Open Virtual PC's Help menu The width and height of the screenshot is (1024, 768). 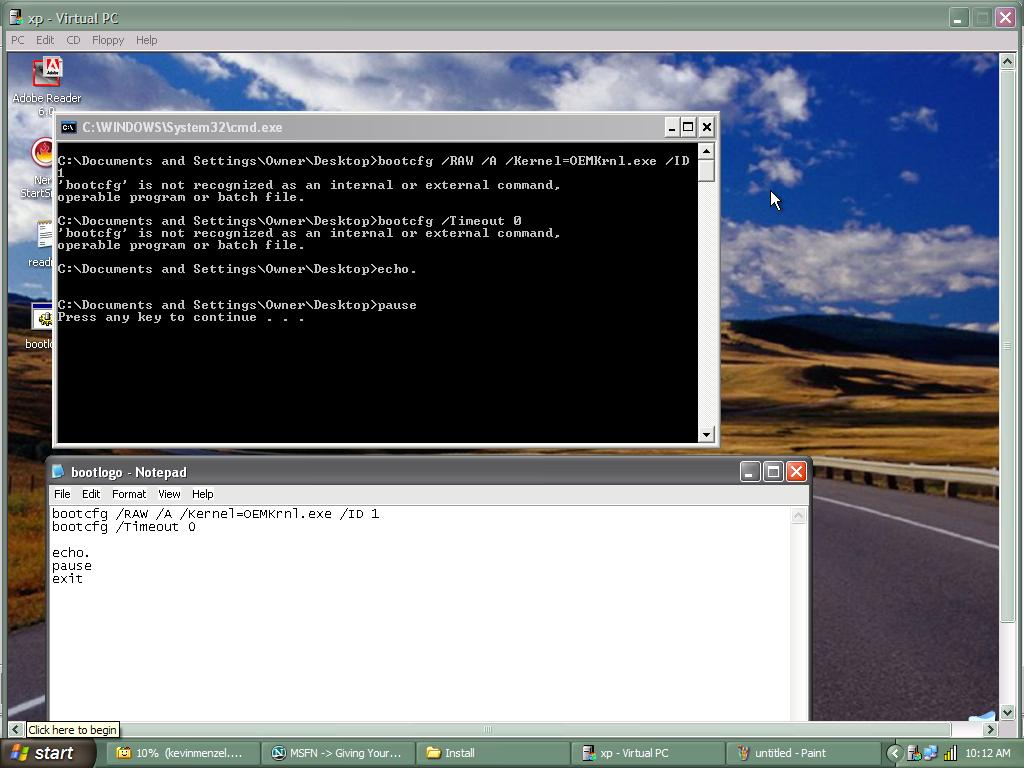coord(146,40)
